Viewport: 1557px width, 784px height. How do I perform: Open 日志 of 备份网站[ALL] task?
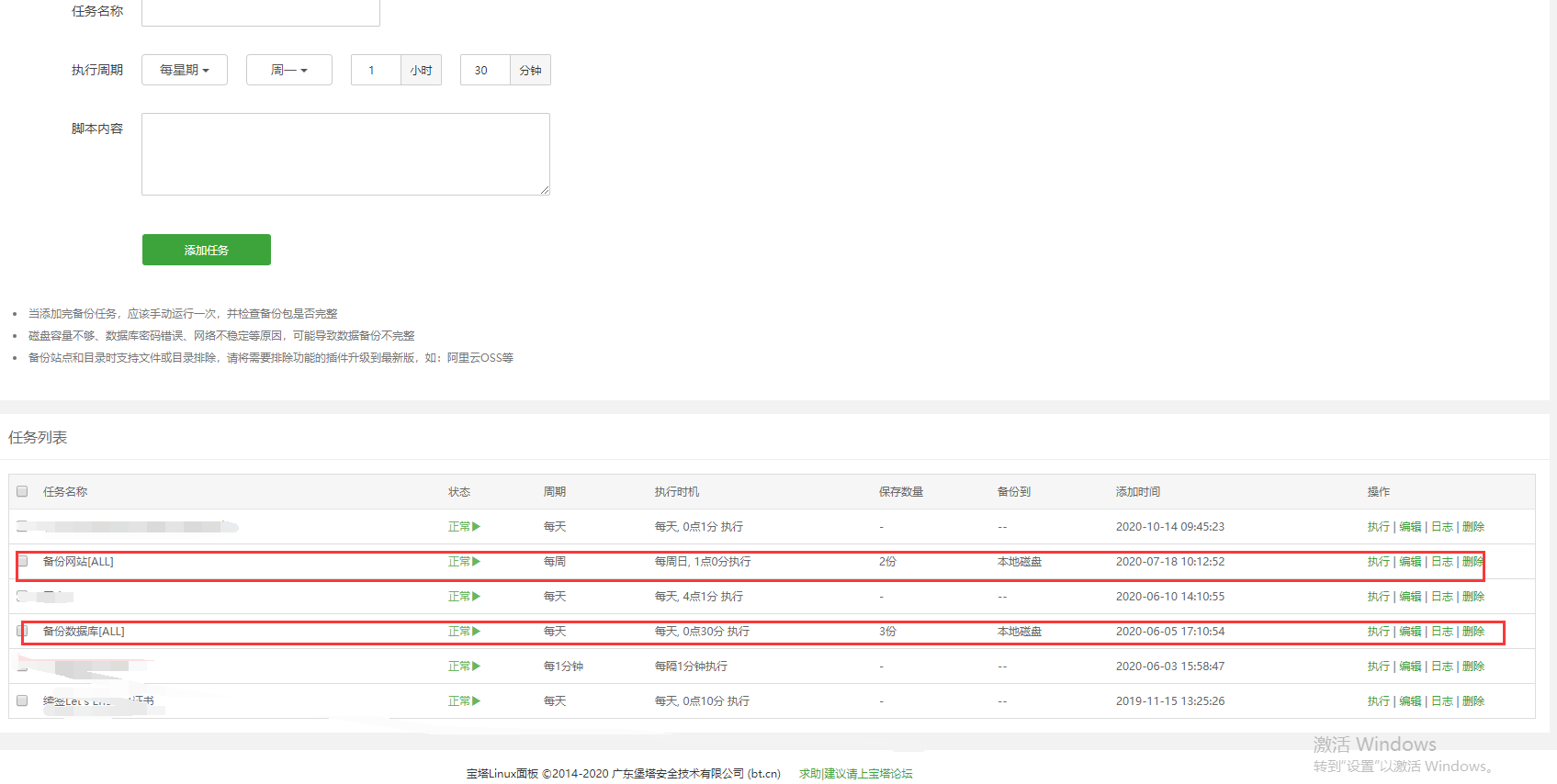point(1442,562)
